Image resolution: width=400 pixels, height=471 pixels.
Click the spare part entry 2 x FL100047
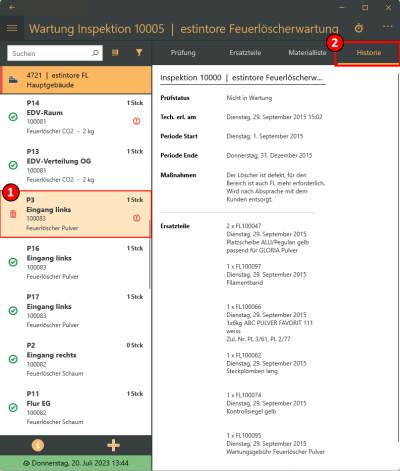[x=268, y=238]
